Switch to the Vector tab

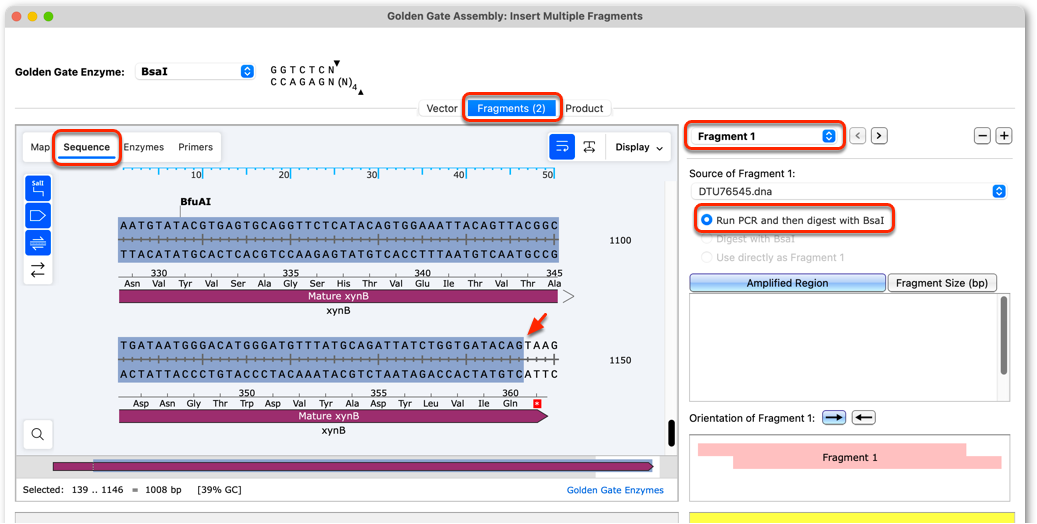442,108
